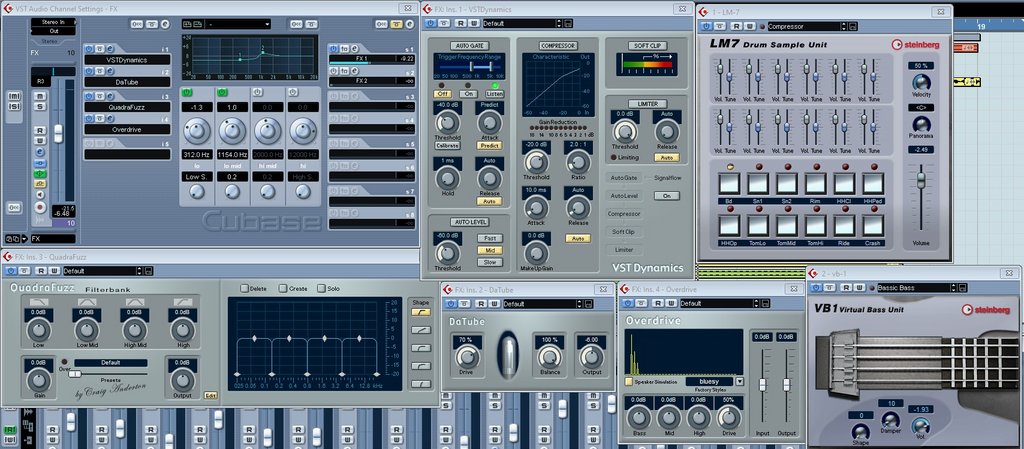Toggle the lo EQ band power button
1024x449 pixels.
[187, 92]
